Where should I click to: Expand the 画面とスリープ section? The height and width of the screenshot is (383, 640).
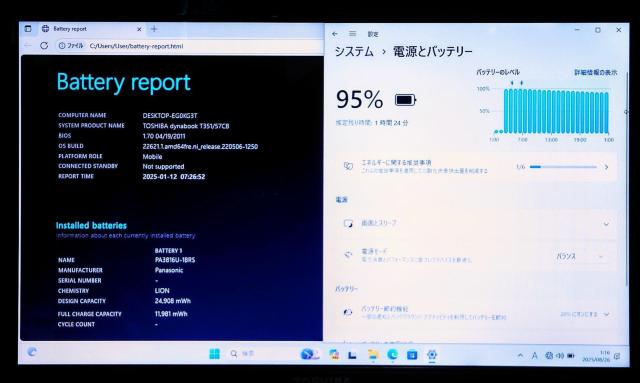pyautogui.click(x=476, y=223)
